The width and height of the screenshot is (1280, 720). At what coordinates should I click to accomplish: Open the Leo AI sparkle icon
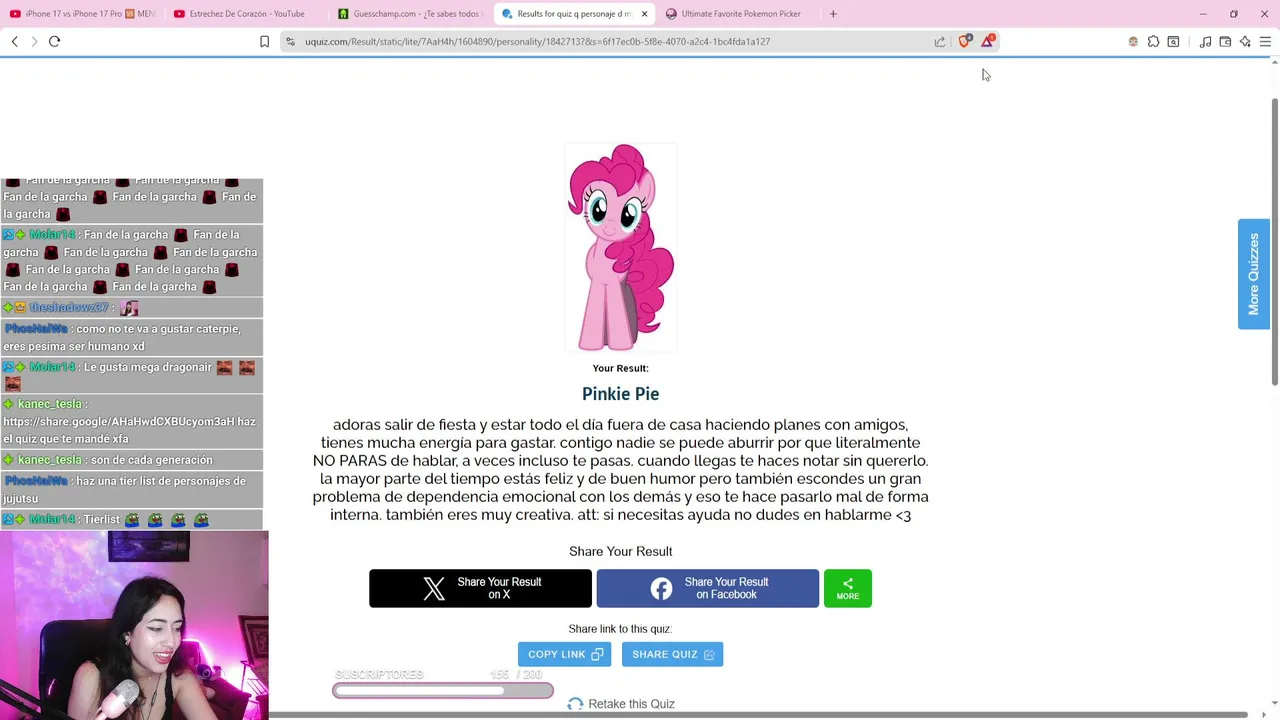point(1245,41)
